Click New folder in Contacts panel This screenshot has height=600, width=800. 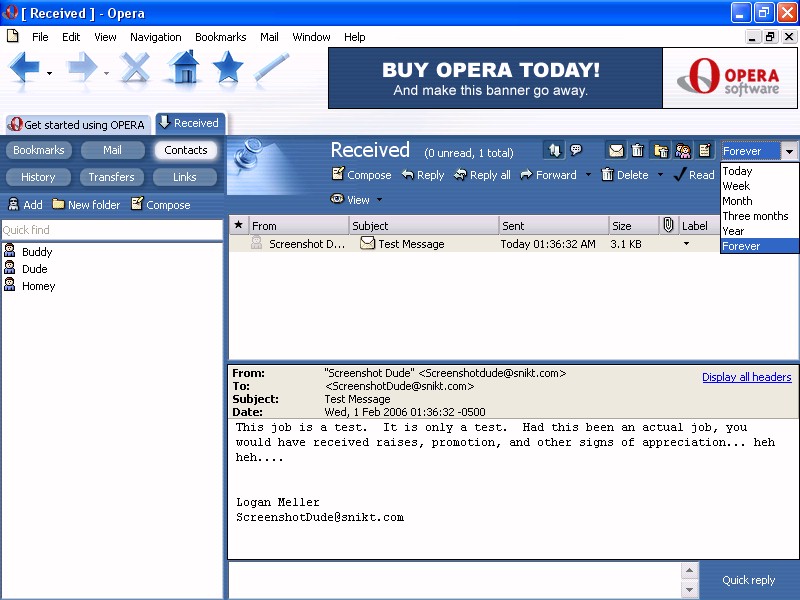tap(86, 204)
